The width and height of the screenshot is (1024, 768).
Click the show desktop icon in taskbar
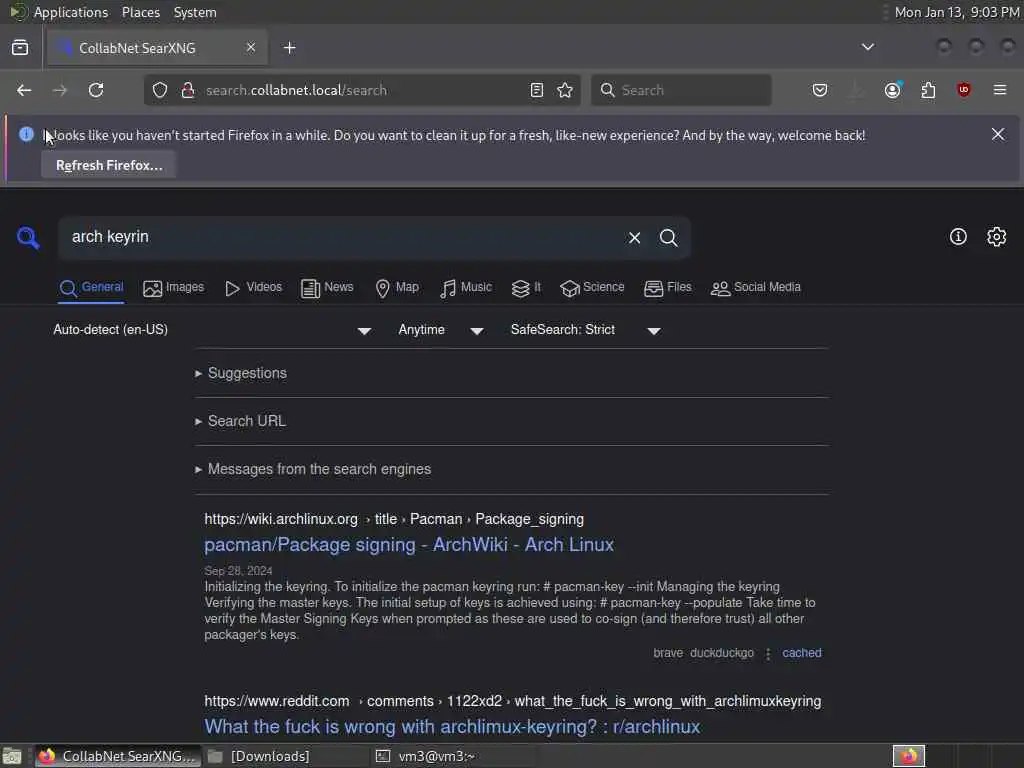click(12, 756)
